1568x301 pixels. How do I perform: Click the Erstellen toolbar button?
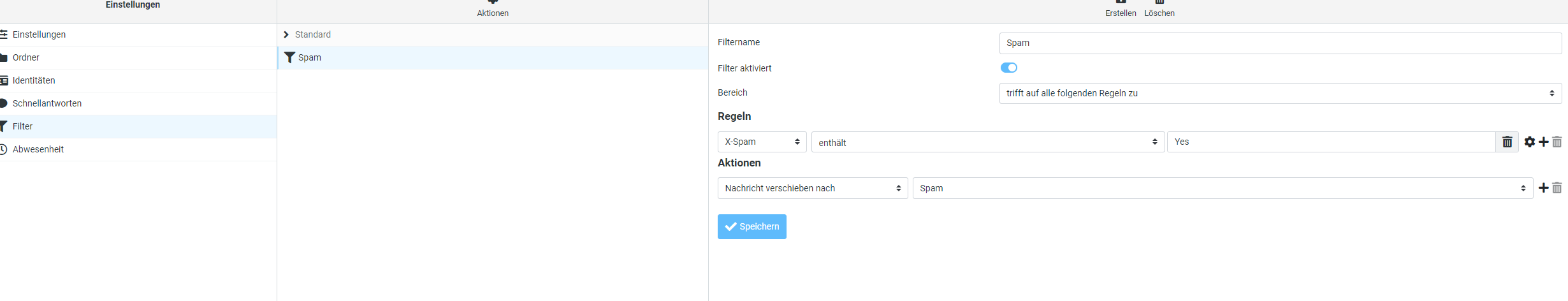tap(1120, 9)
